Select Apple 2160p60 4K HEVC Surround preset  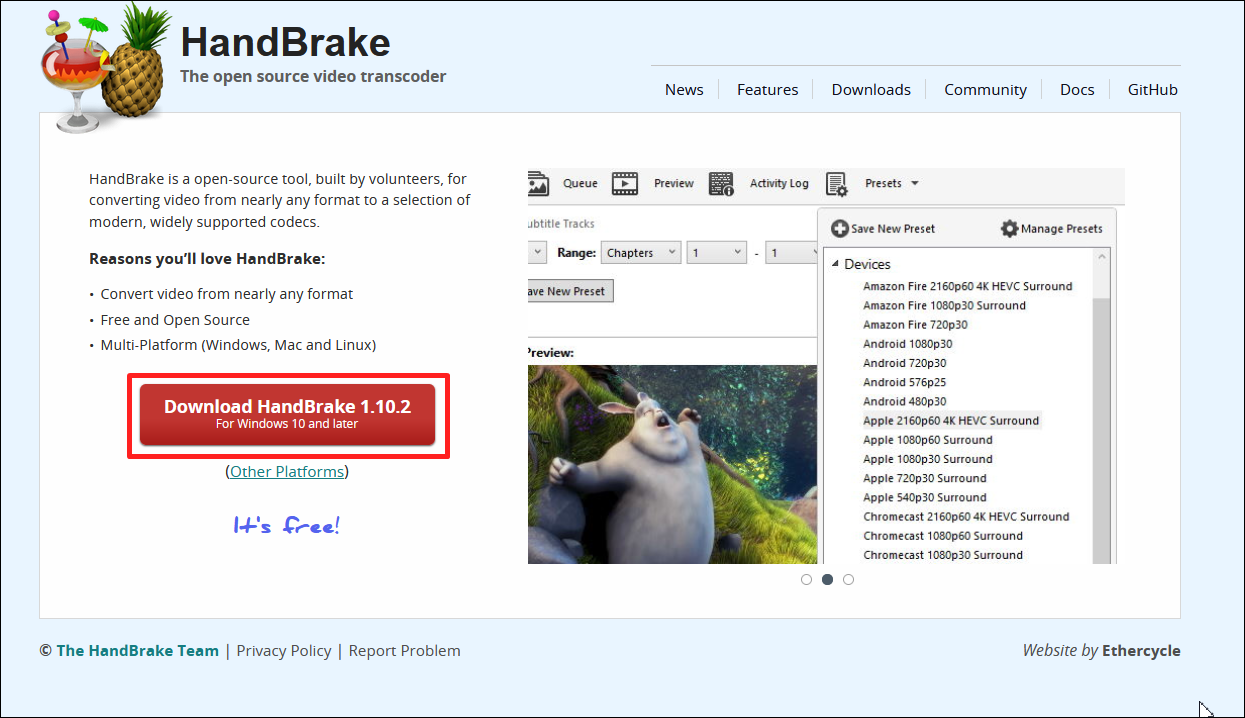point(951,421)
